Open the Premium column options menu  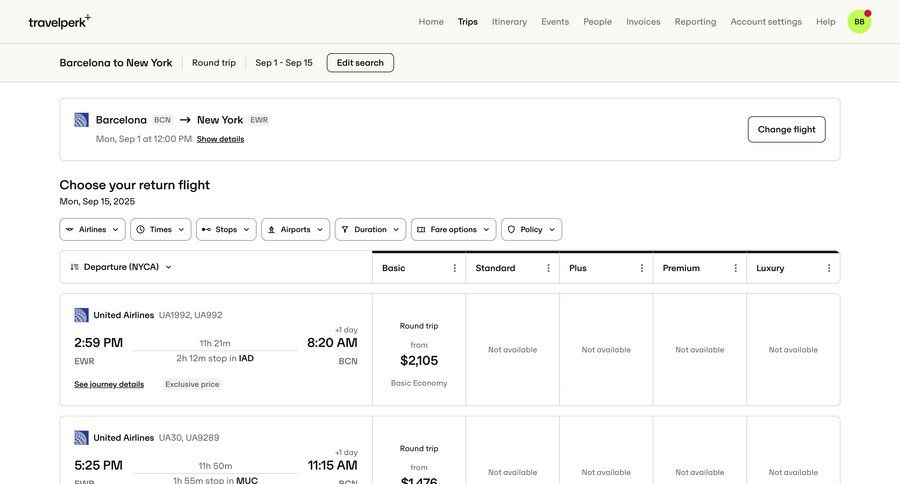coord(735,268)
